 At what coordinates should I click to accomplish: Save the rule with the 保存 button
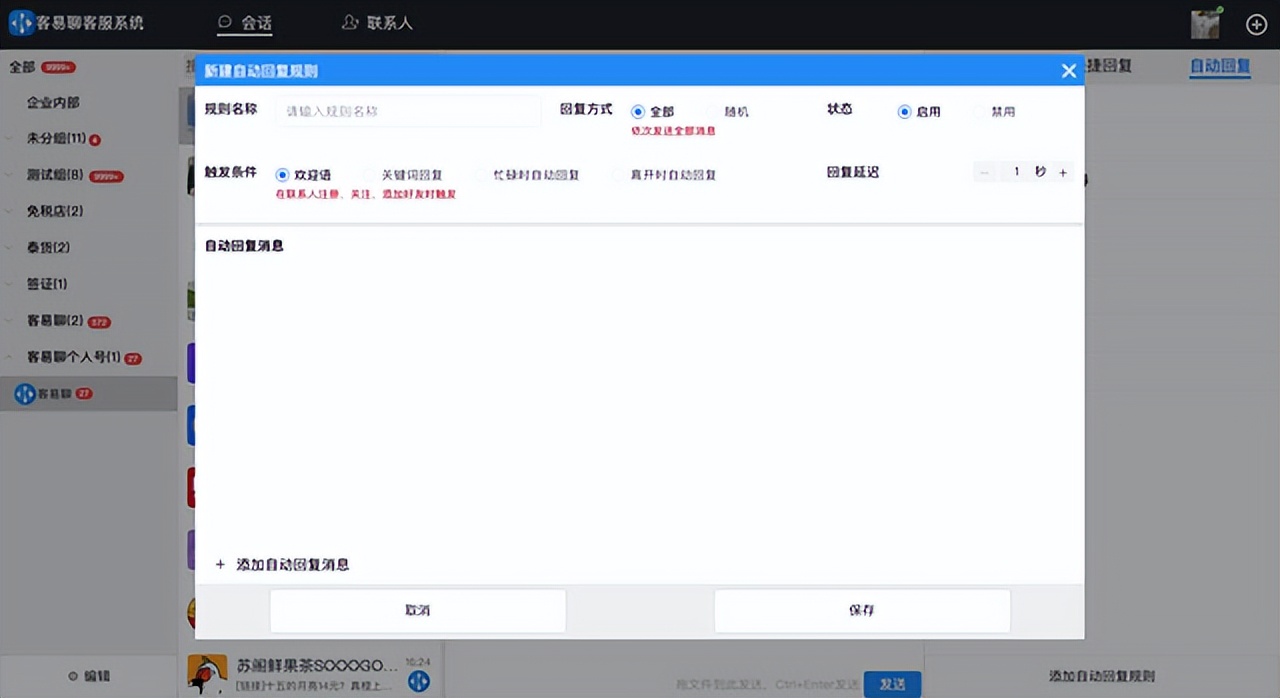coord(861,610)
